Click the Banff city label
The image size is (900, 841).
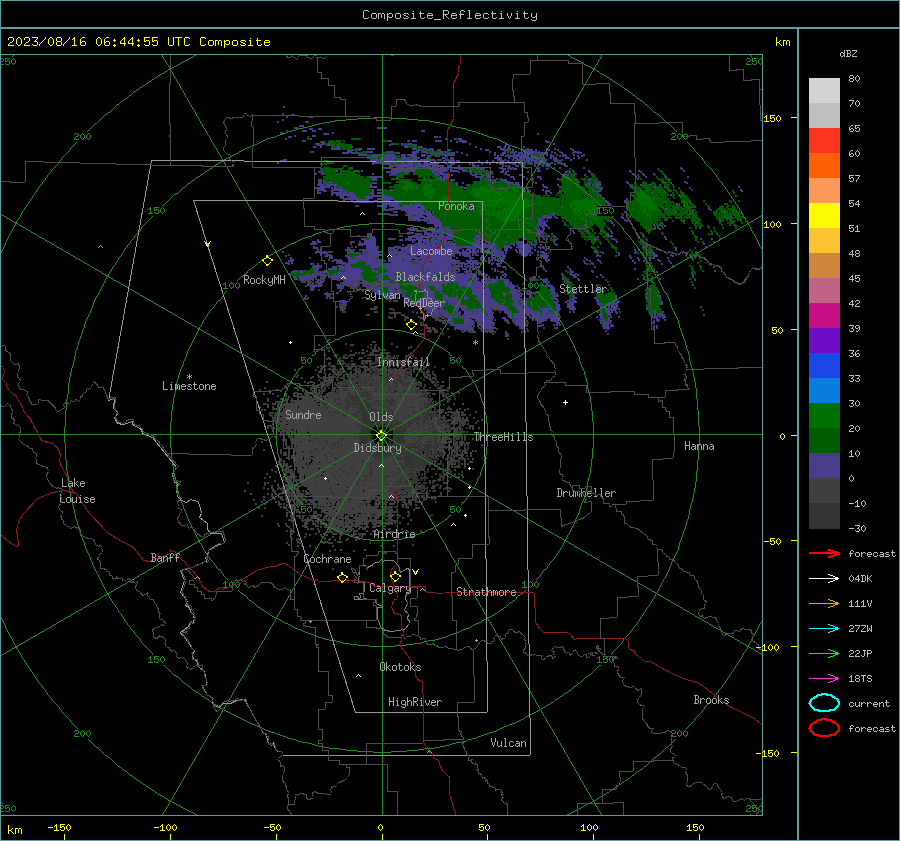[x=165, y=558]
